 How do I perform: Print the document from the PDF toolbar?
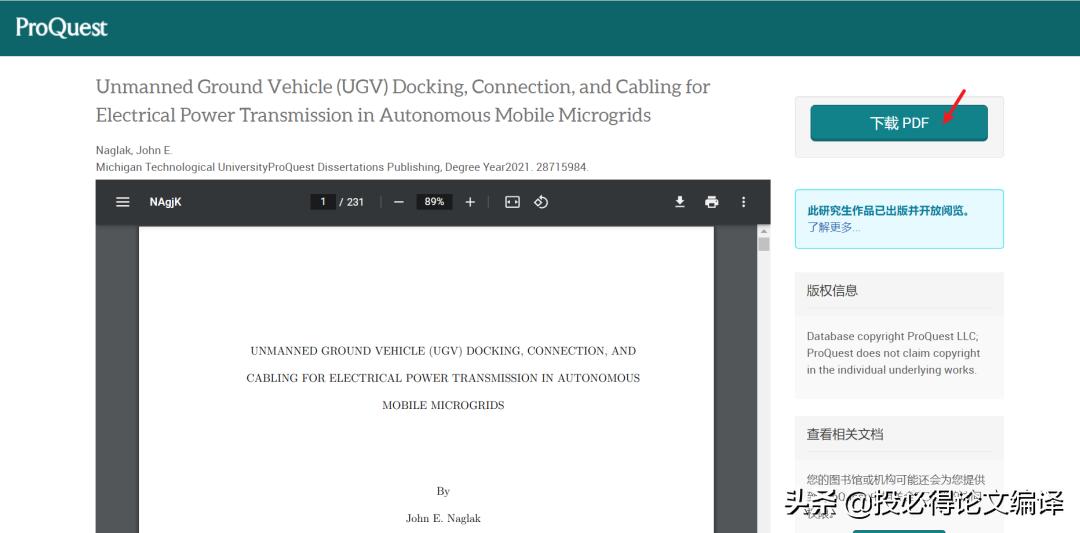tap(711, 202)
